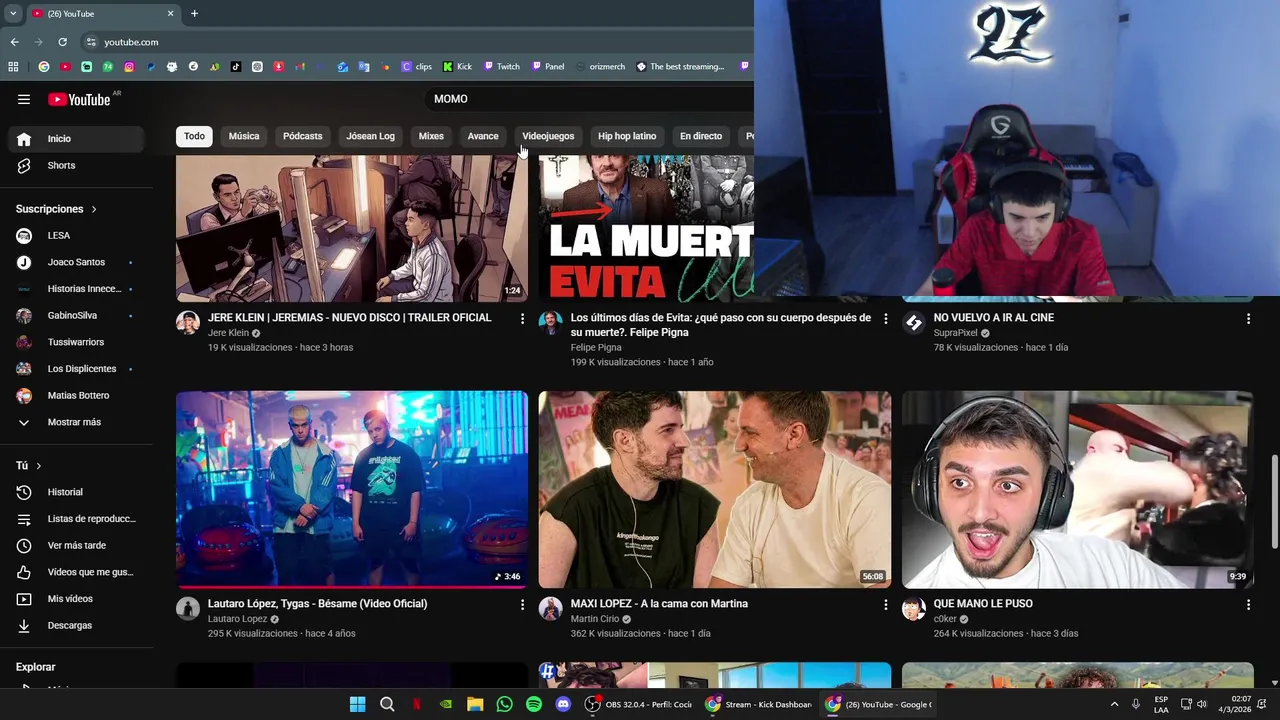This screenshot has width=1280, height=720.
Task: Expand Suscripciones section chevron
Action: click(x=94, y=209)
